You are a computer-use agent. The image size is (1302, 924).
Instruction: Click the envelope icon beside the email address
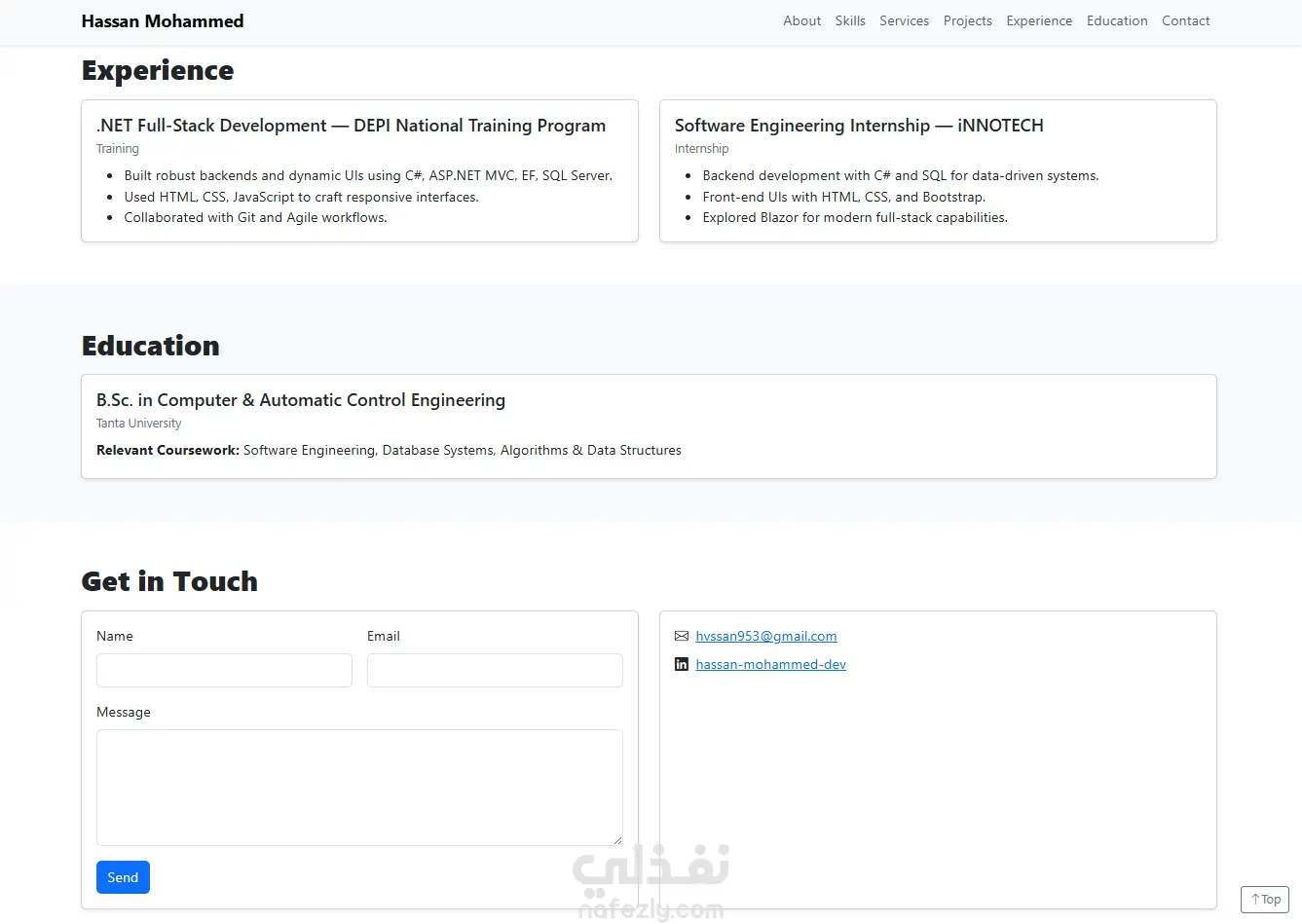tap(682, 637)
